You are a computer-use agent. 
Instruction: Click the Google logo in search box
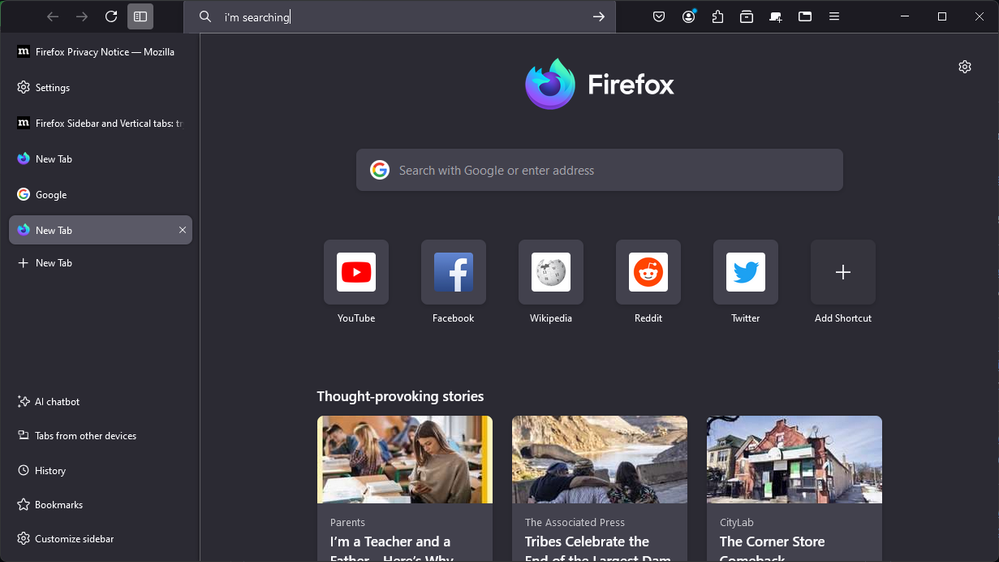(380, 170)
